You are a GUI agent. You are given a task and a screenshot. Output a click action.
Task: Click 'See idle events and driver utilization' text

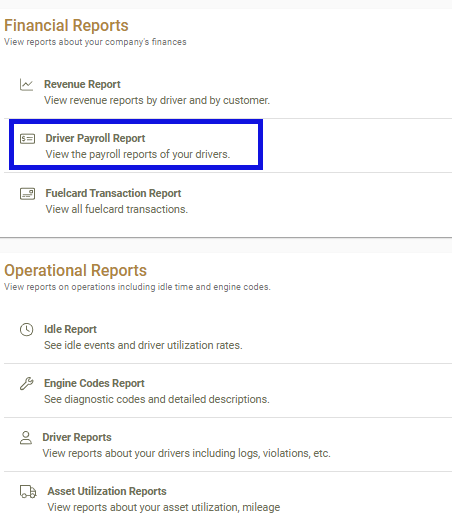(143, 345)
